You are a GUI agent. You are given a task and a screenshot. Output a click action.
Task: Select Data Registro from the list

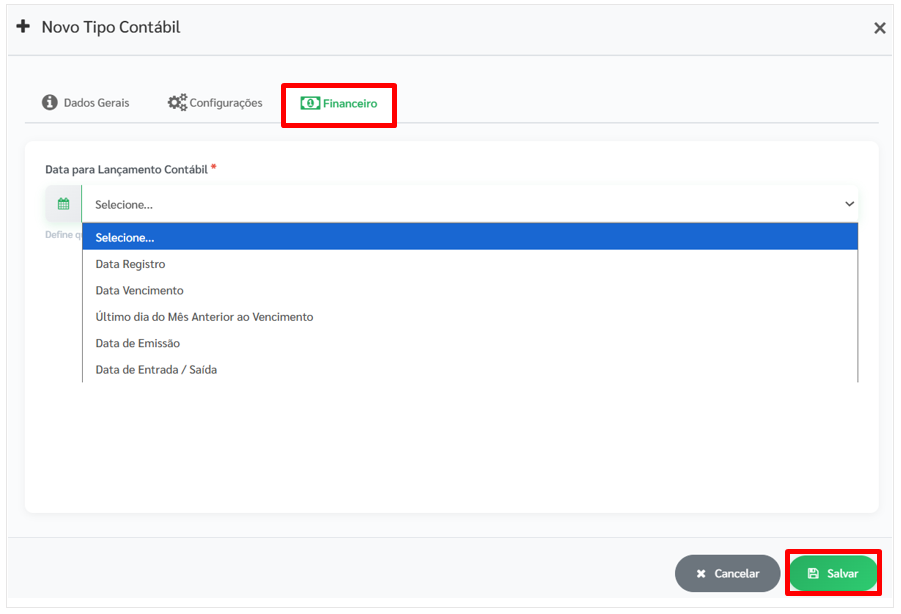[130, 264]
